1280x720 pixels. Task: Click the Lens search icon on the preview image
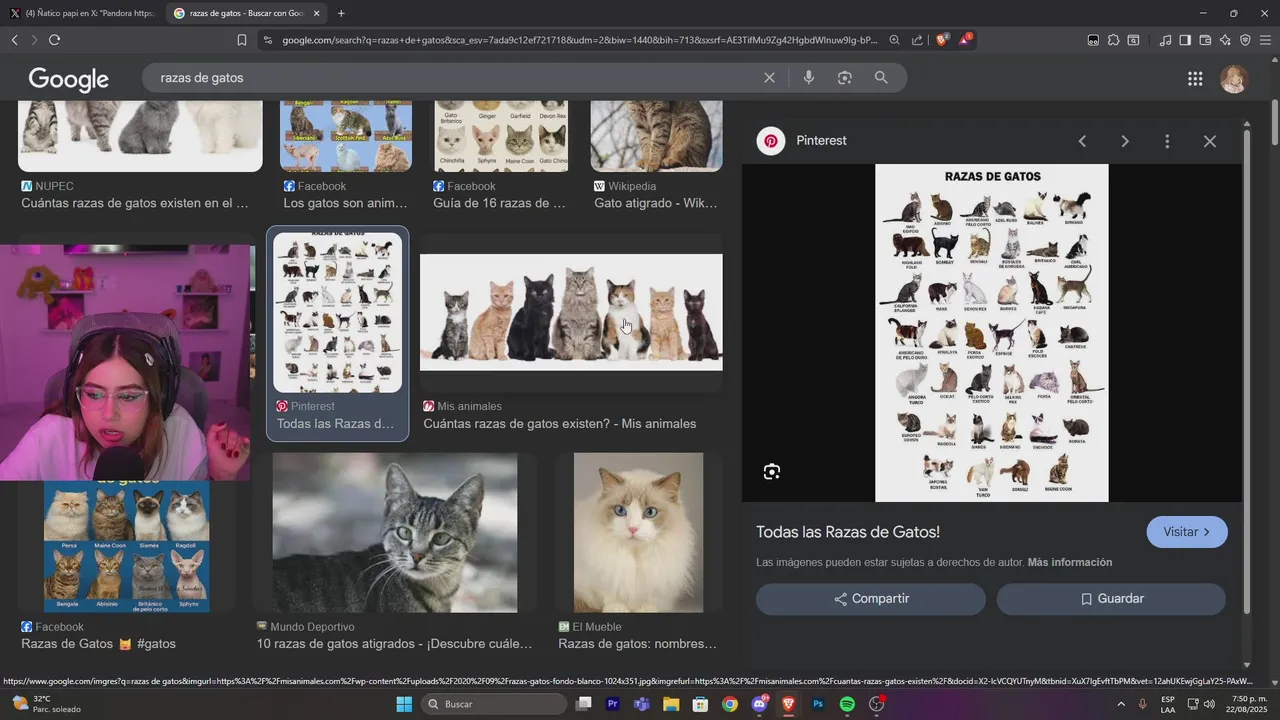(x=772, y=472)
